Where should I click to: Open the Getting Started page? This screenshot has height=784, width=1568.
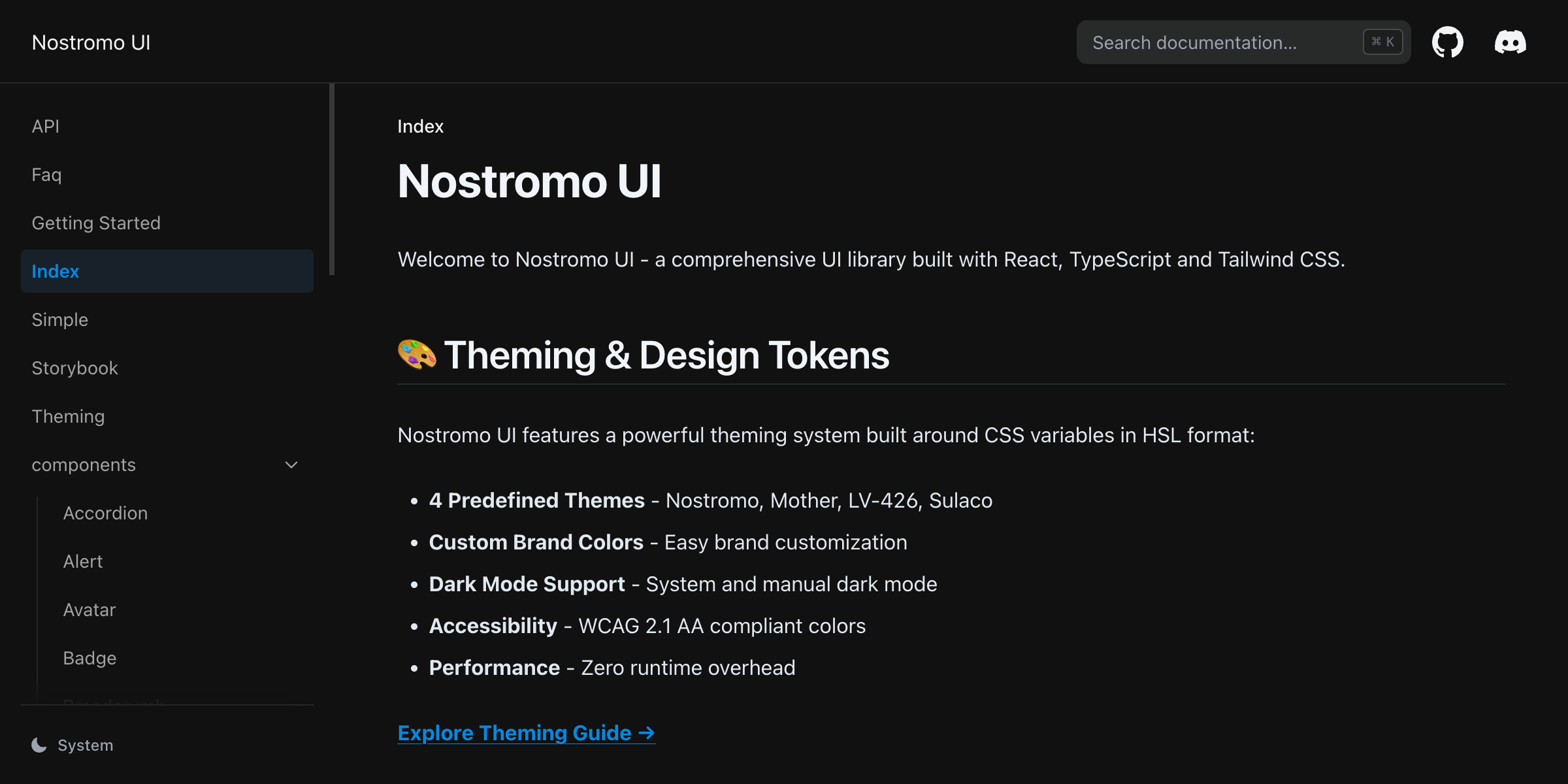96,222
